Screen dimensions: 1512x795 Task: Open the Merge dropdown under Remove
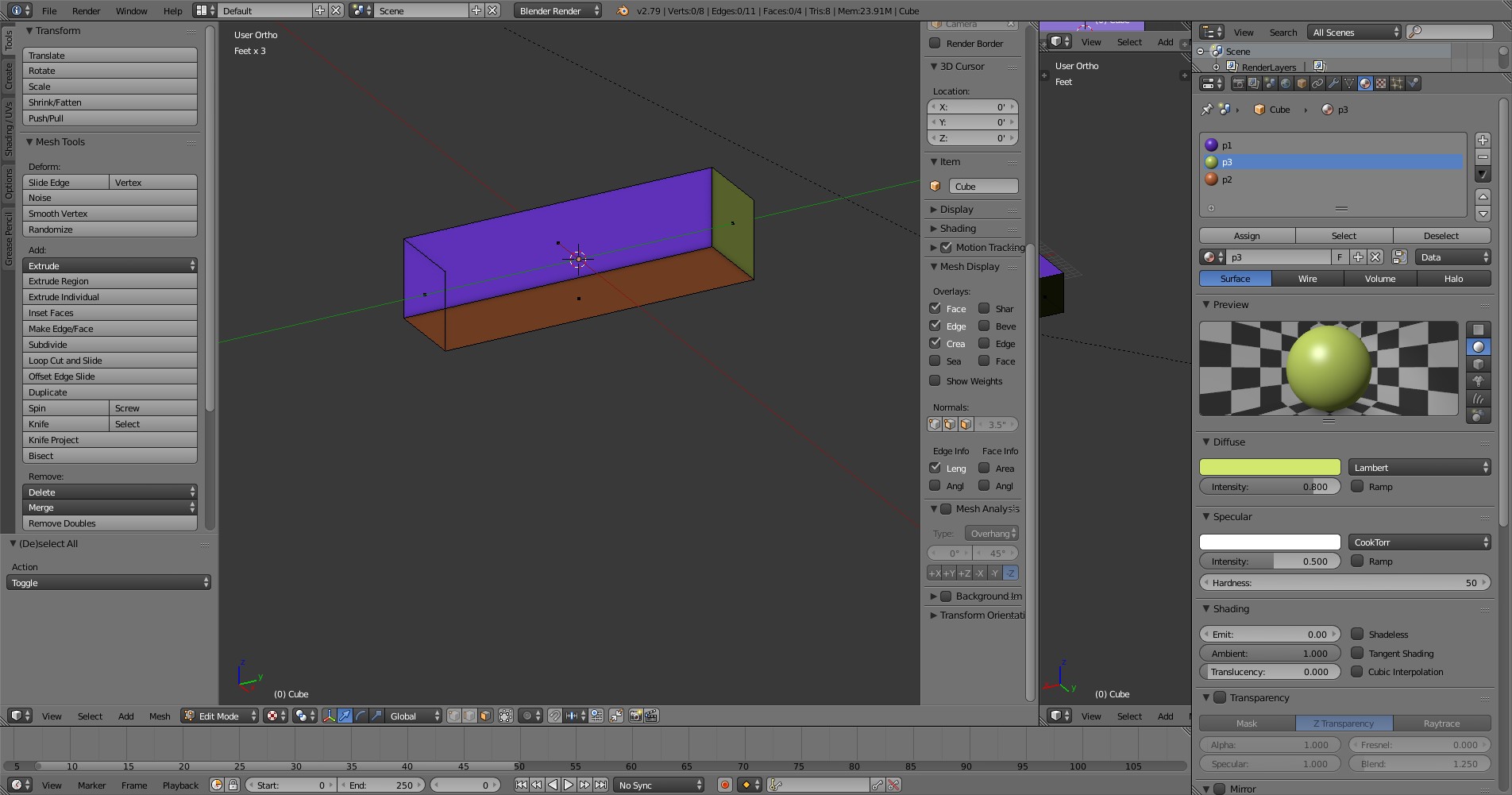pyautogui.click(x=110, y=507)
